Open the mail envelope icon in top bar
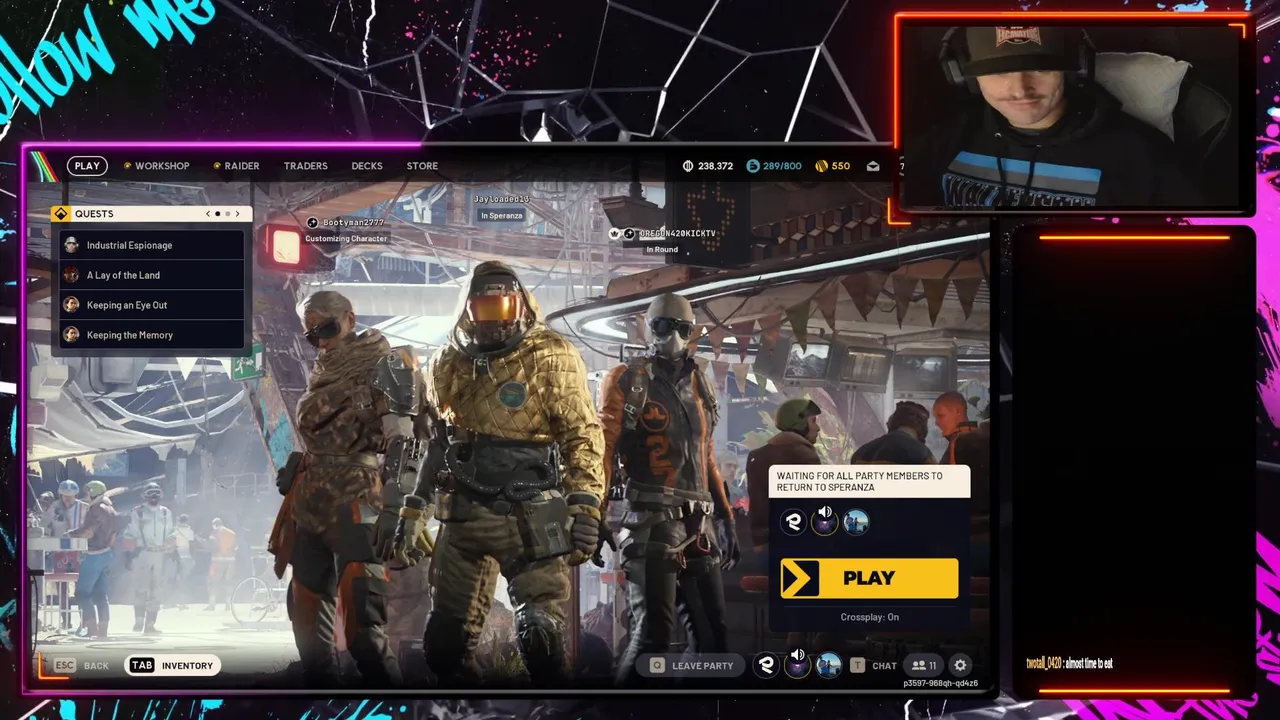 (873, 166)
